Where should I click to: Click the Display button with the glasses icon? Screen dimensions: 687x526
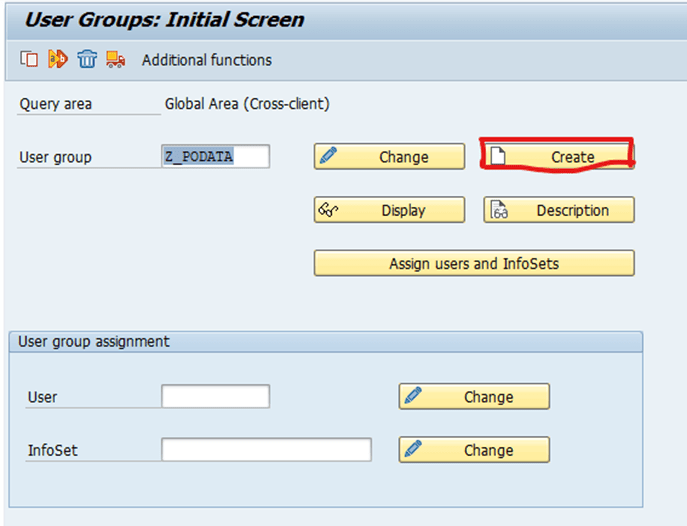(x=390, y=210)
